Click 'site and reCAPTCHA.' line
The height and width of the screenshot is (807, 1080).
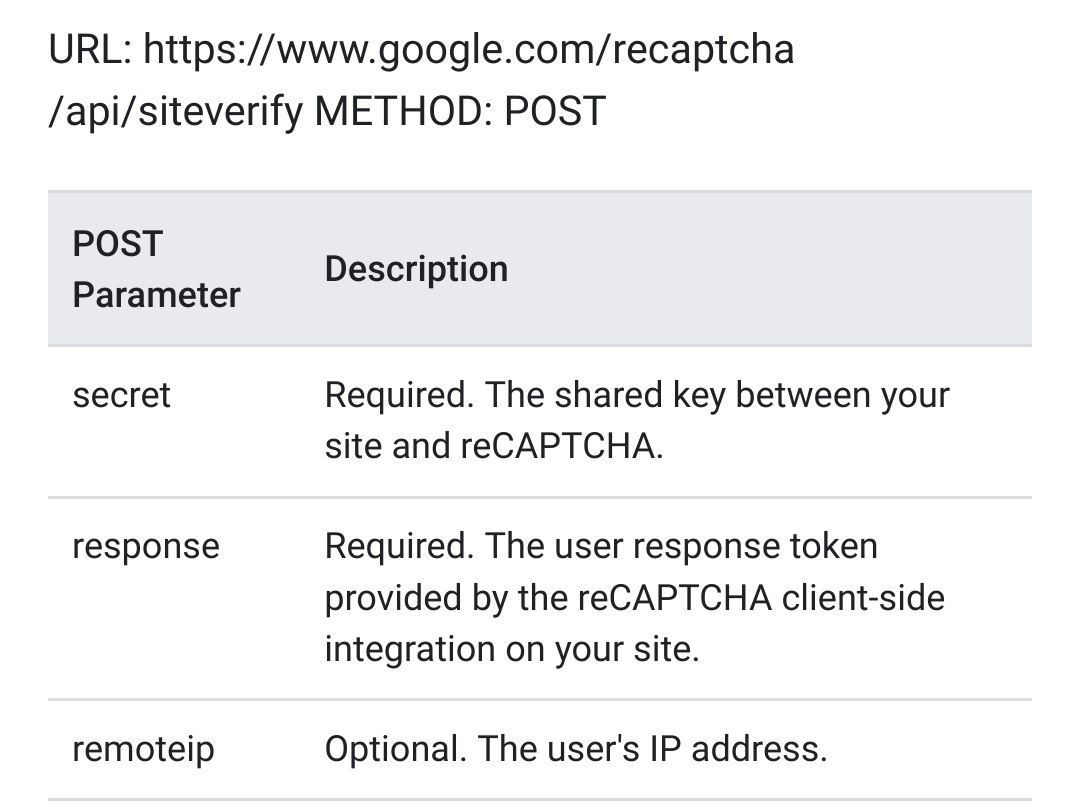coord(494,446)
